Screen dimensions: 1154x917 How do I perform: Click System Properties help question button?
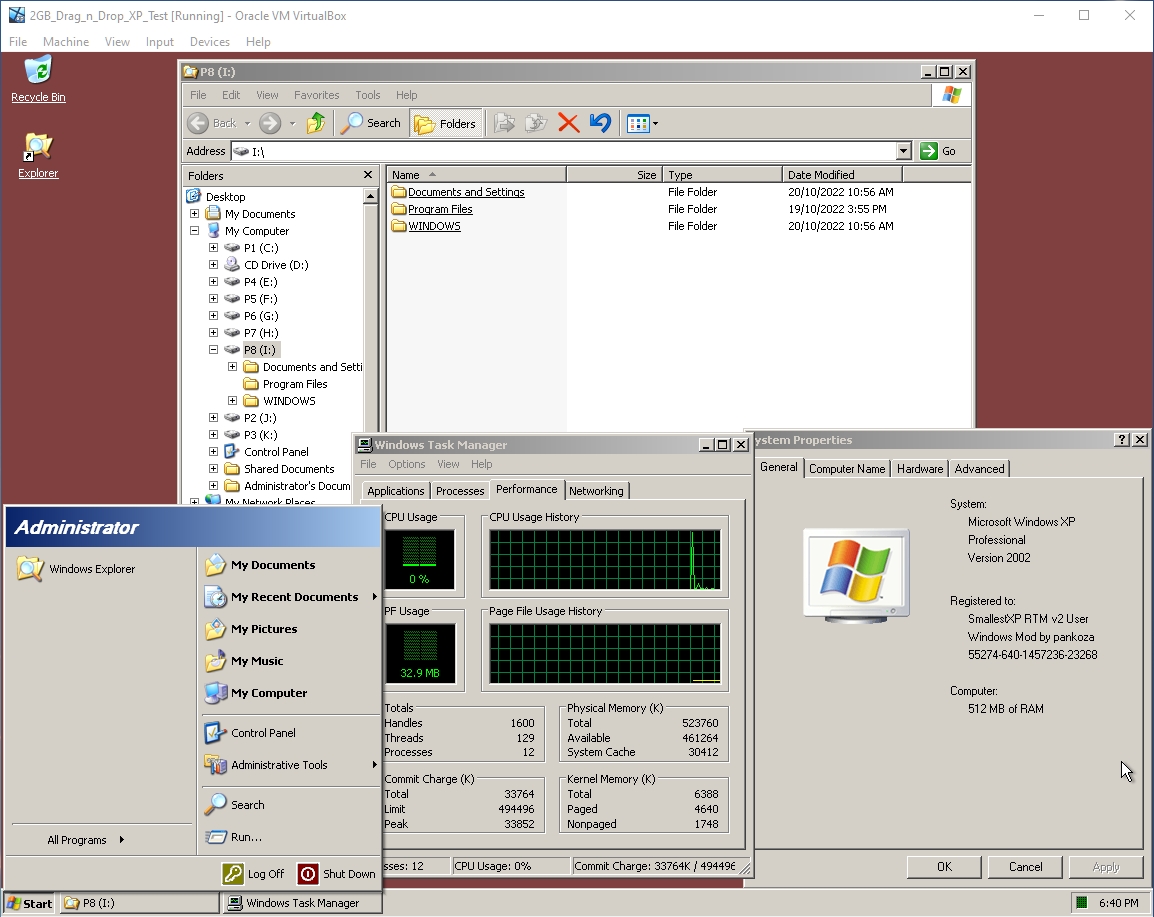tap(1122, 439)
